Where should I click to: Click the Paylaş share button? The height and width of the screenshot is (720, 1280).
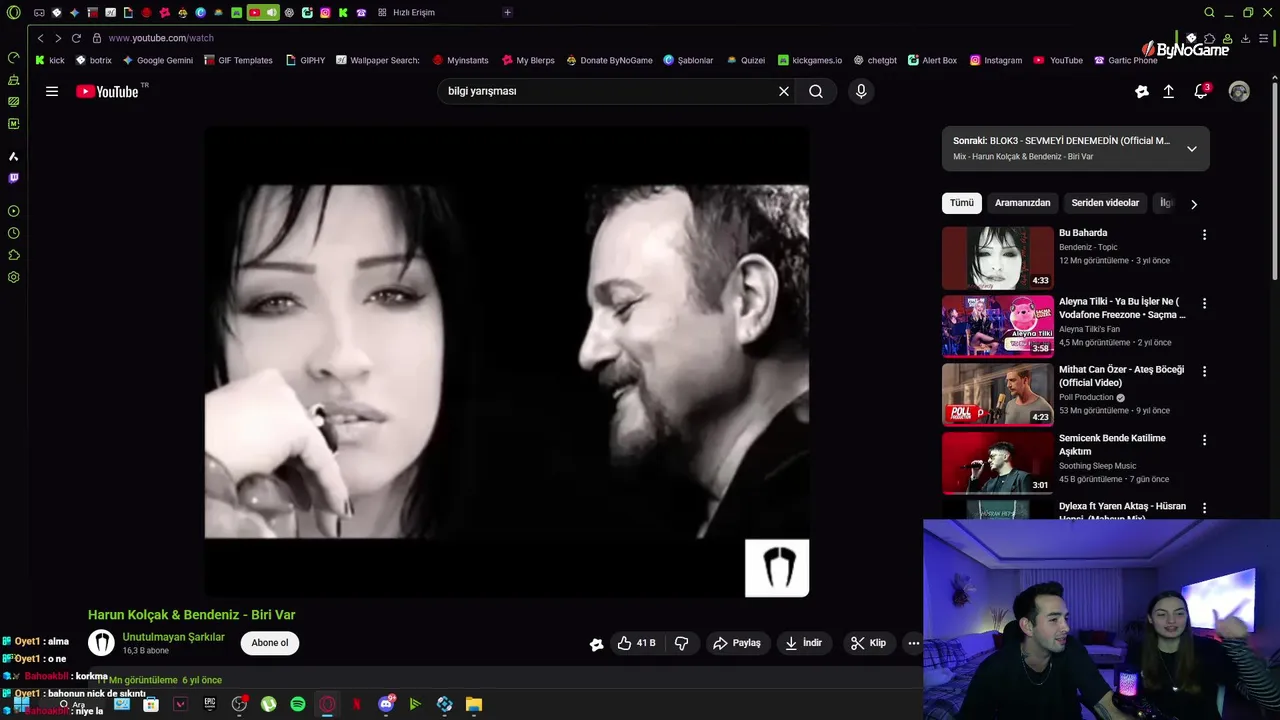(736, 643)
